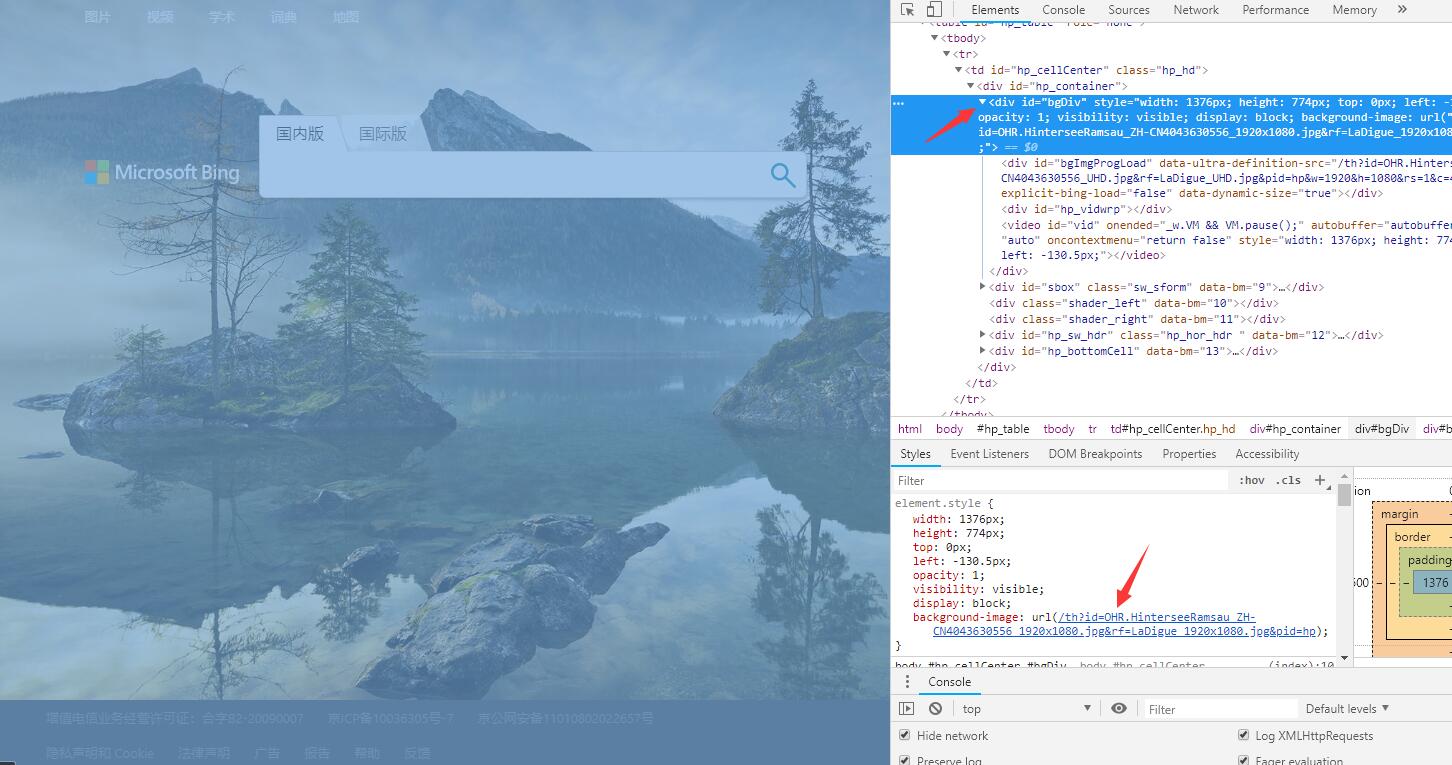1452x765 pixels.
Task: Open the Accessibility sub-tab
Action: tap(1267, 453)
